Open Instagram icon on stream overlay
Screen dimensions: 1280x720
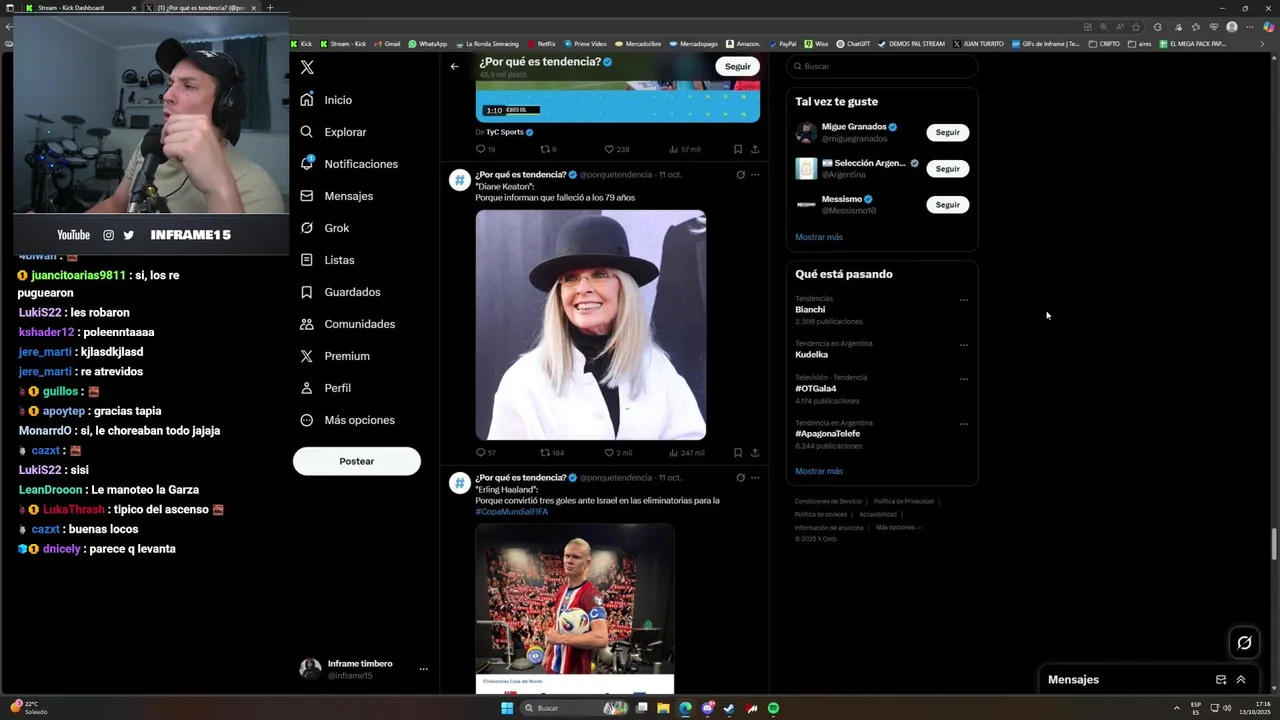click(109, 235)
